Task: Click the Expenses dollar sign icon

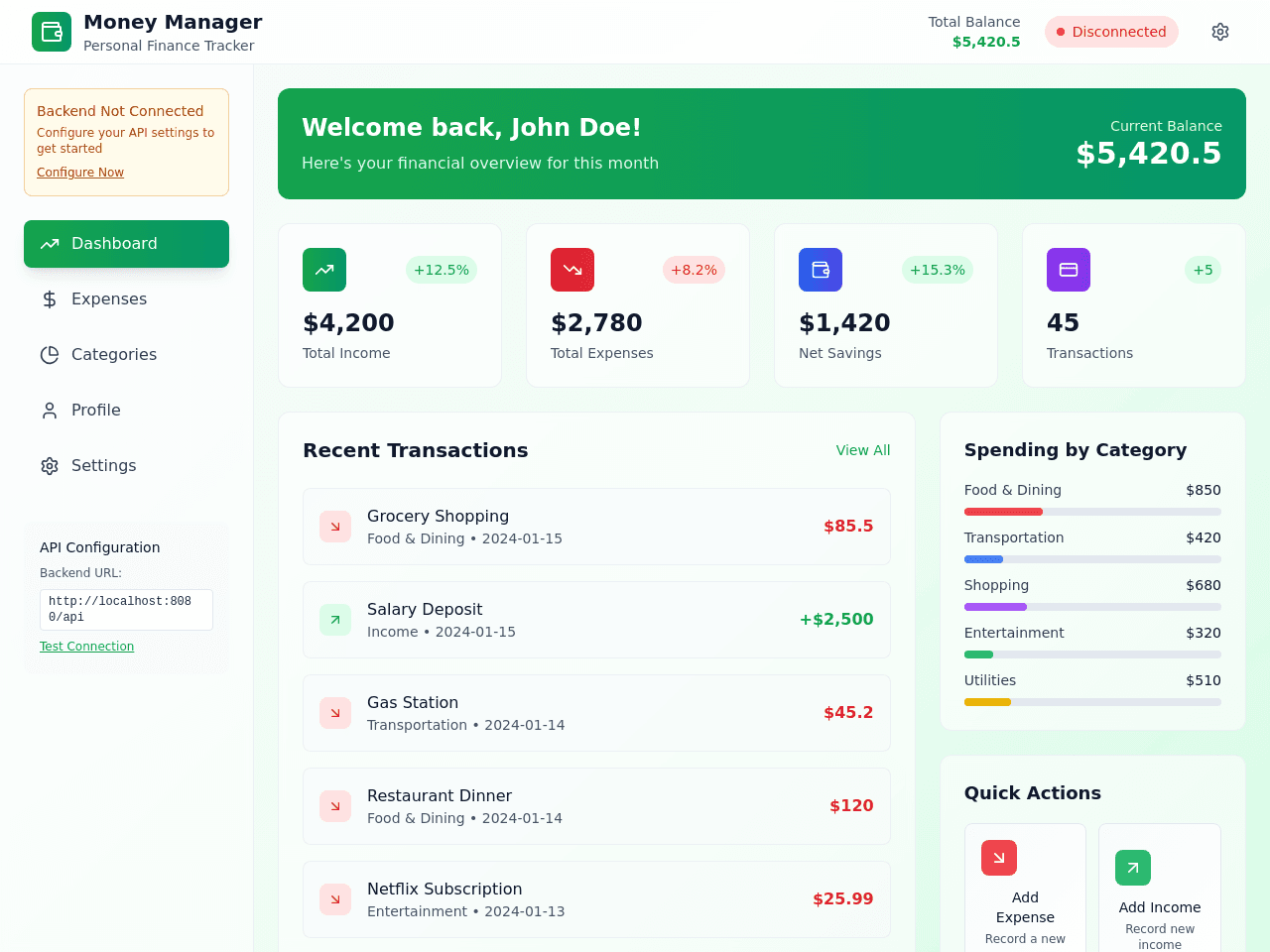Action: [x=50, y=299]
